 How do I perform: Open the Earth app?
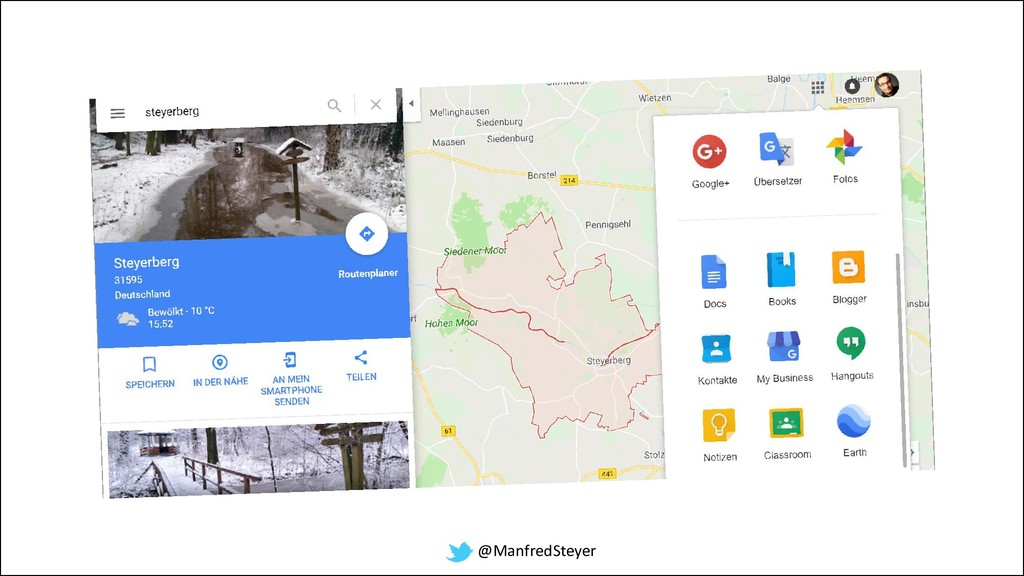point(854,430)
